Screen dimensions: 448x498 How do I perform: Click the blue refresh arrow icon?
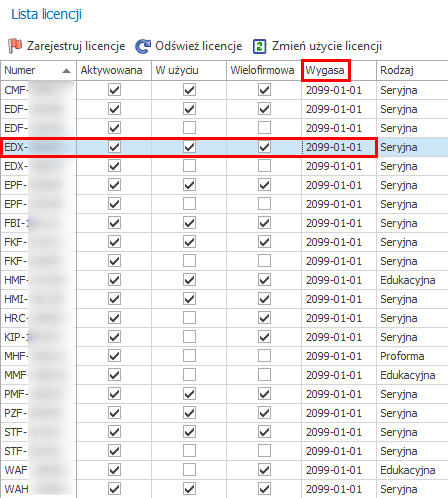[x=143, y=46]
